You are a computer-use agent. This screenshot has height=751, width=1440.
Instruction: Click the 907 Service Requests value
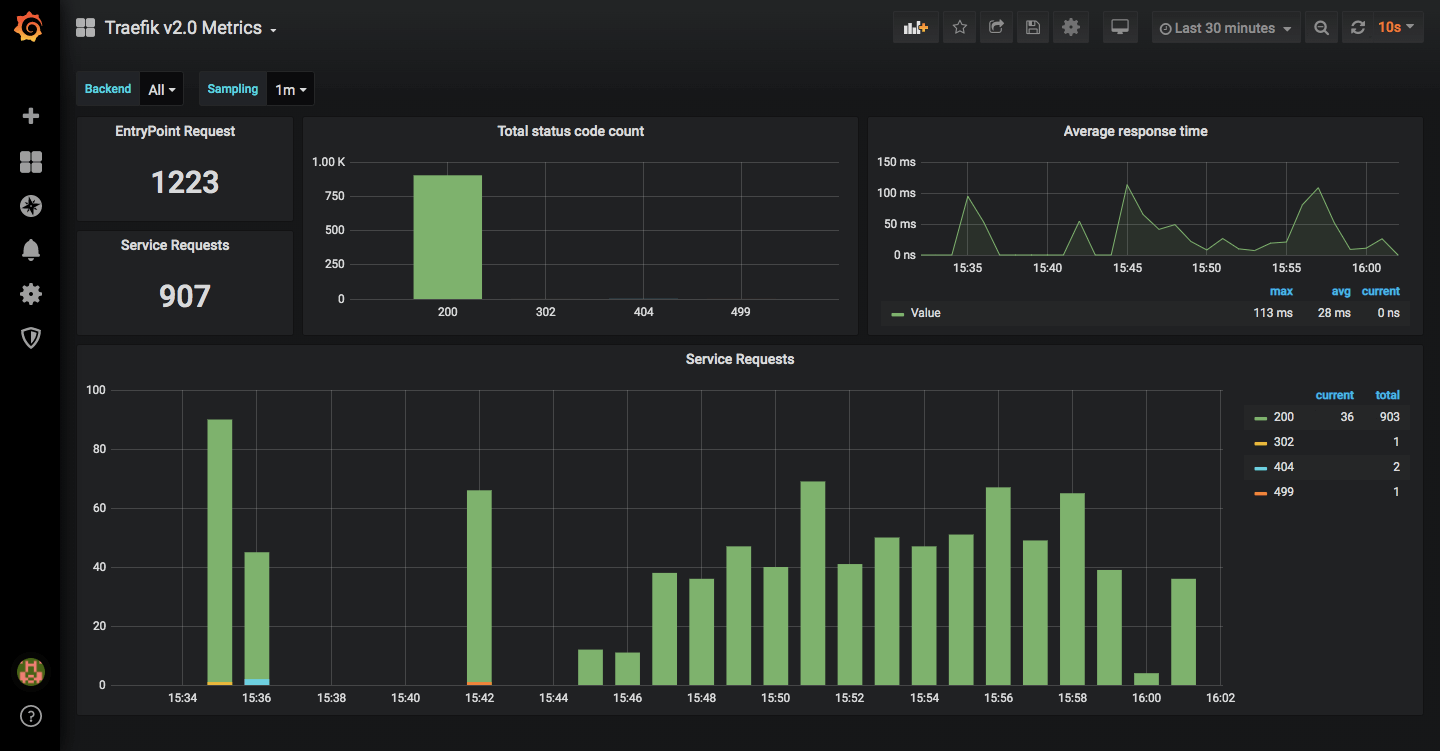185,296
